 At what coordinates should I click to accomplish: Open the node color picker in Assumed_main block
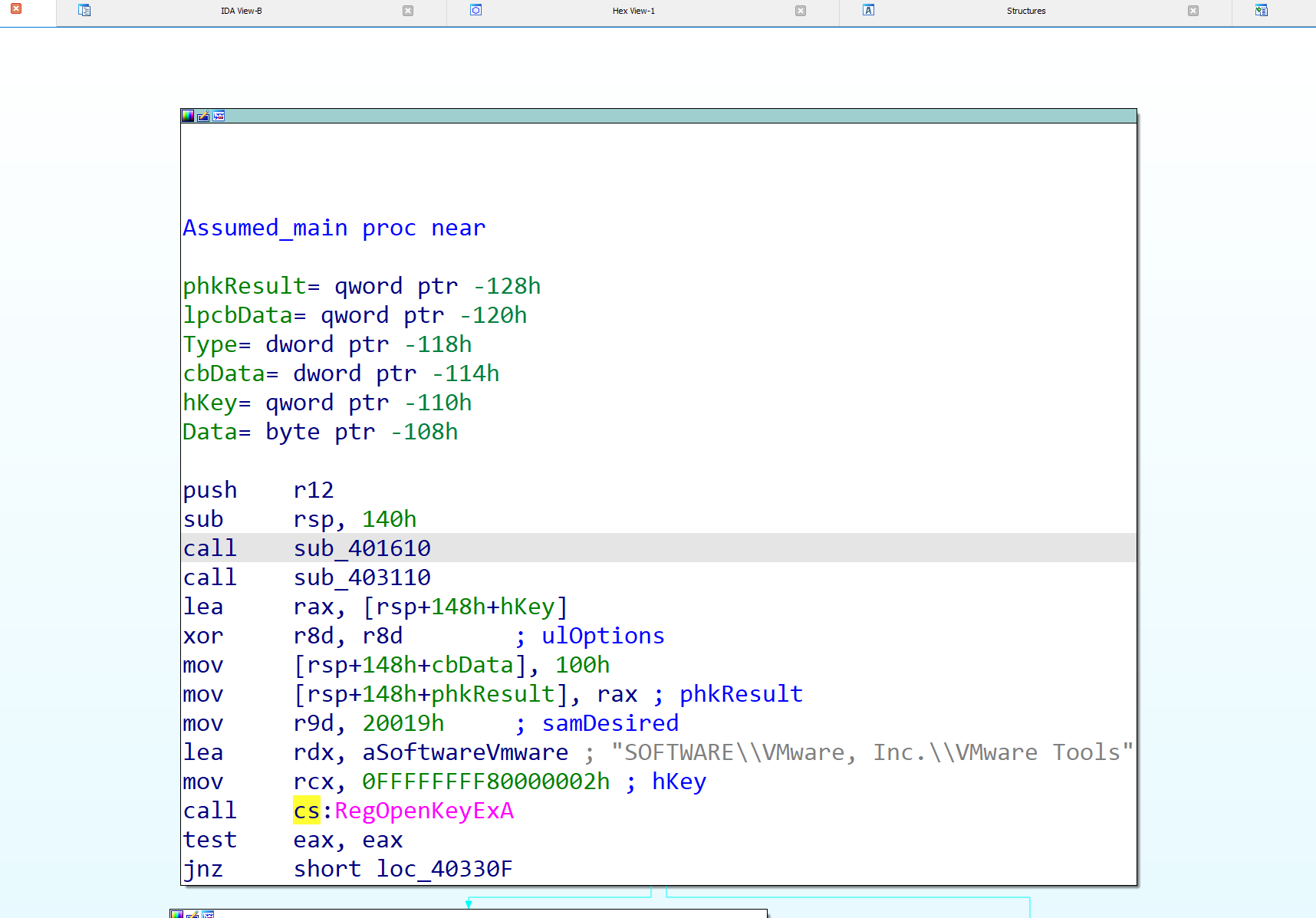click(x=188, y=116)
